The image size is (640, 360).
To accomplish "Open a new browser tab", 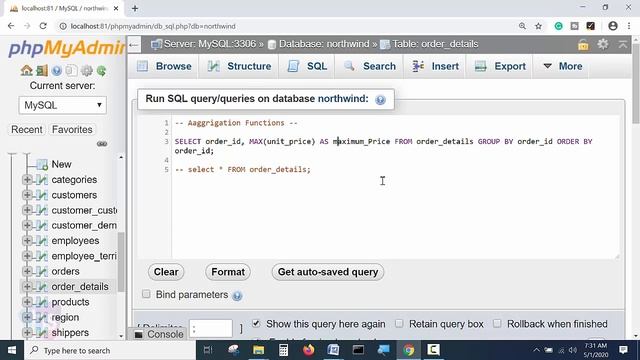I will [135, 8].
